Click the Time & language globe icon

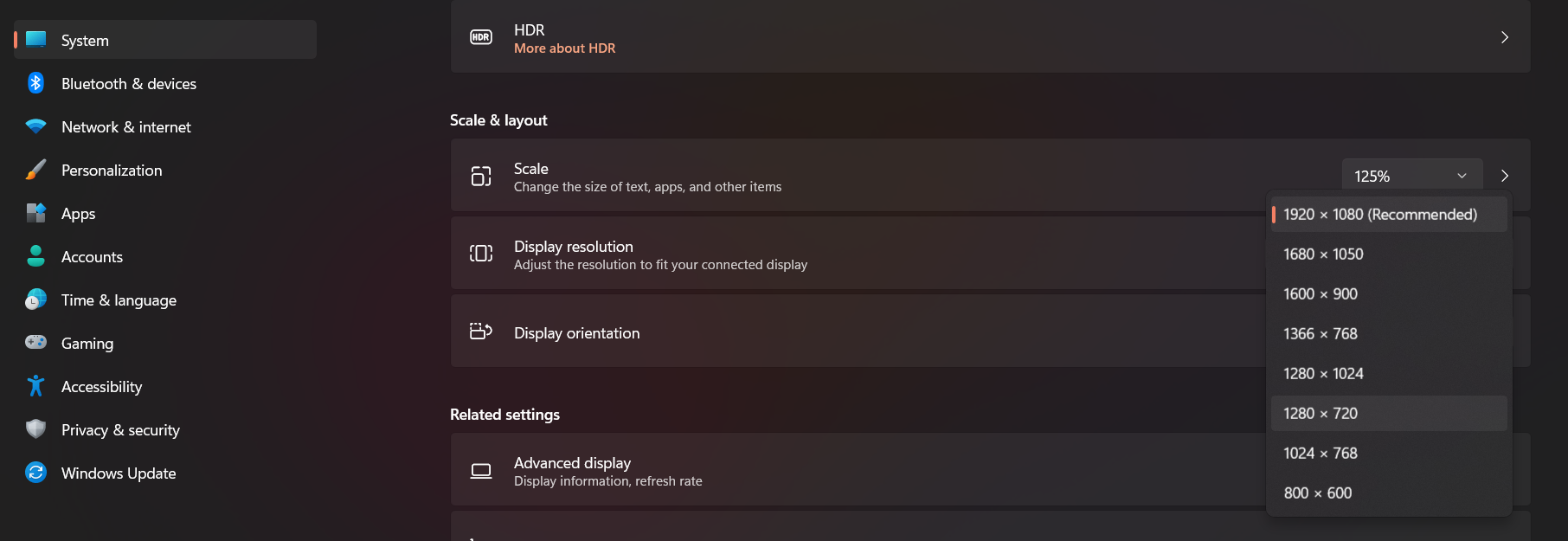(35, 299)
